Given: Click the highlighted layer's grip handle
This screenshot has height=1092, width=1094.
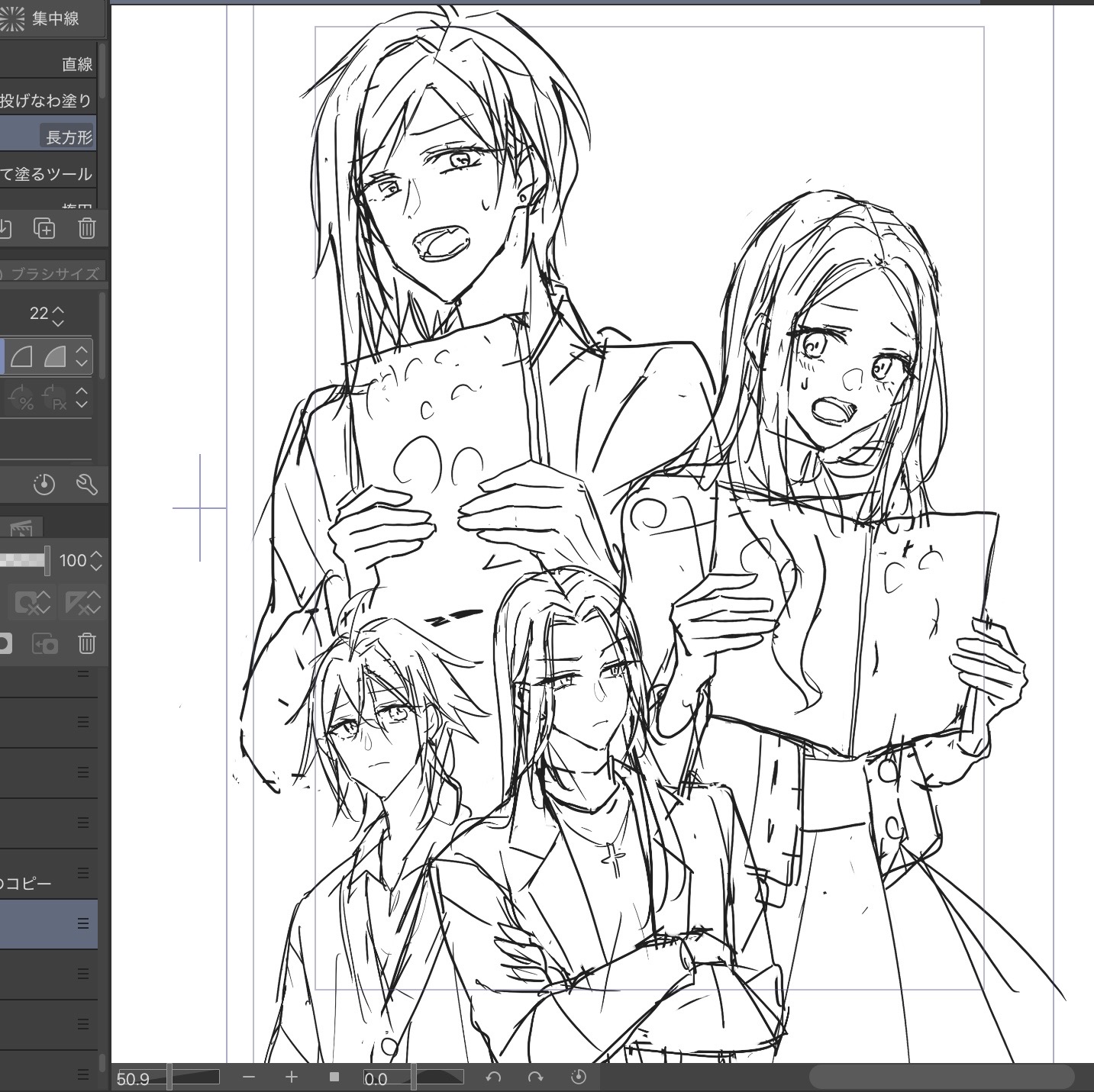Looking at the screenshot, I should 83,923.
